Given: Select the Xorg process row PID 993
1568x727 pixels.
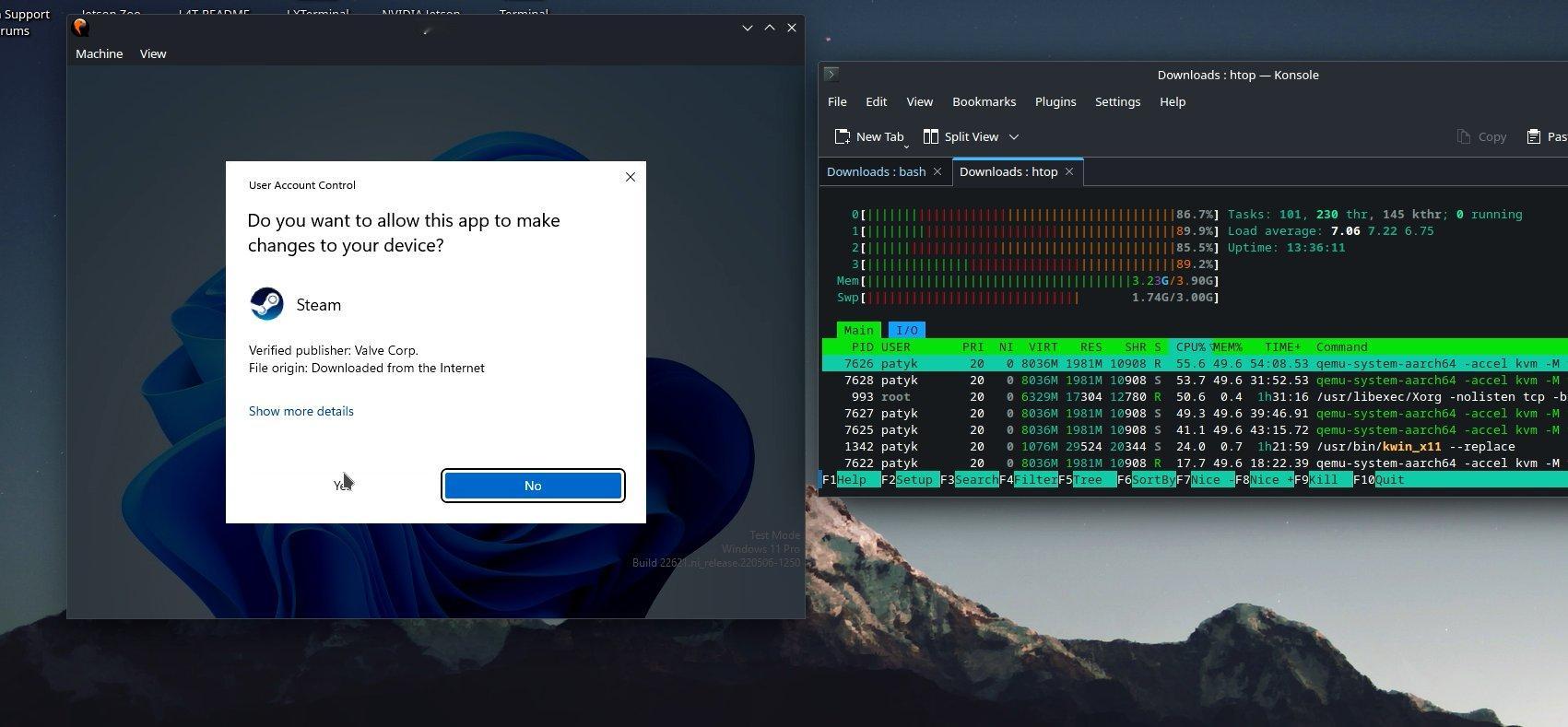Looking at the screenshot, I should click(x=1195, y=396).
